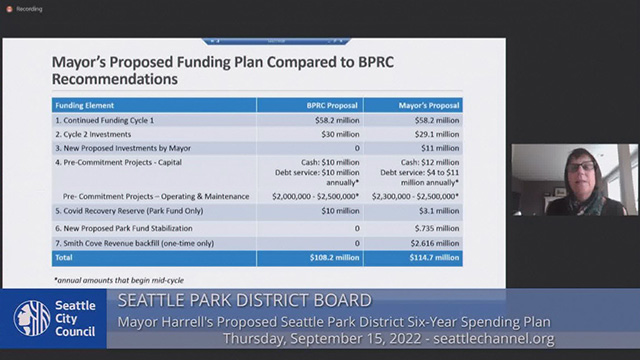Click the '$30 million' BPRC cell

click(340, 134)
